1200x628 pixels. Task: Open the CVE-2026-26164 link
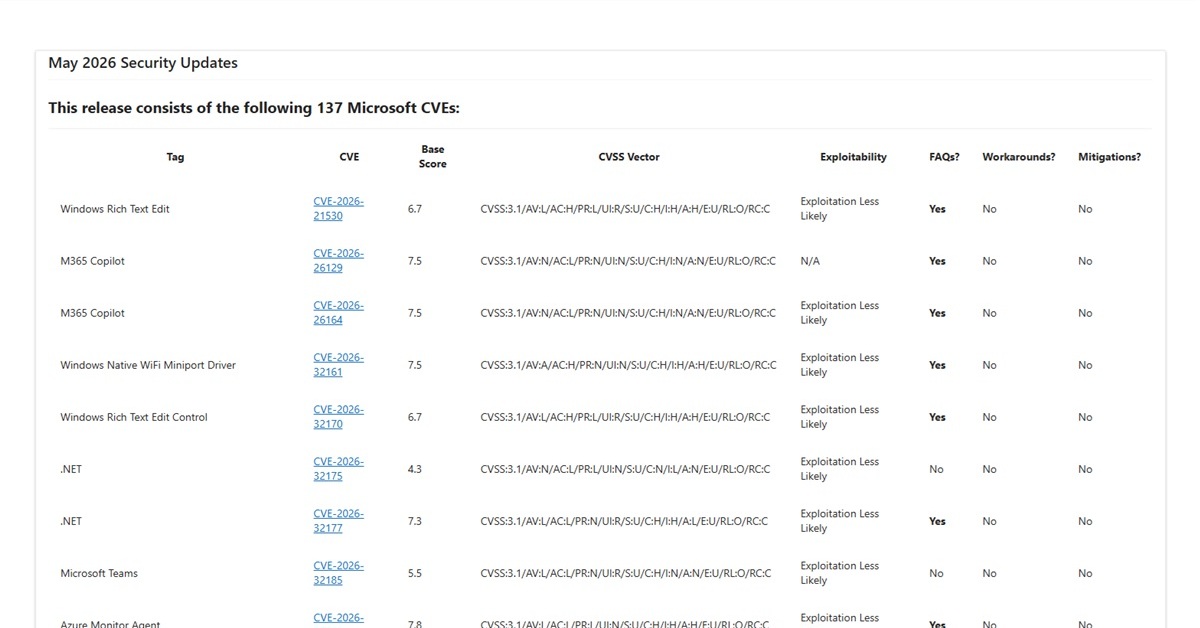(x=338, y=313)
